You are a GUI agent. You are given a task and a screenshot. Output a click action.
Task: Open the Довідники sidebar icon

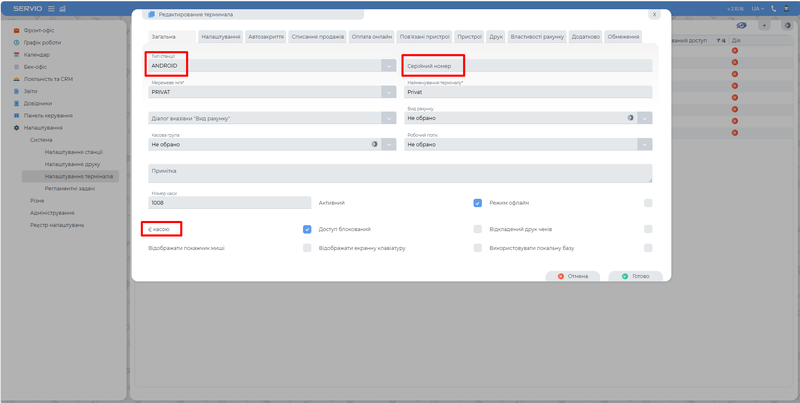[16, 102]
